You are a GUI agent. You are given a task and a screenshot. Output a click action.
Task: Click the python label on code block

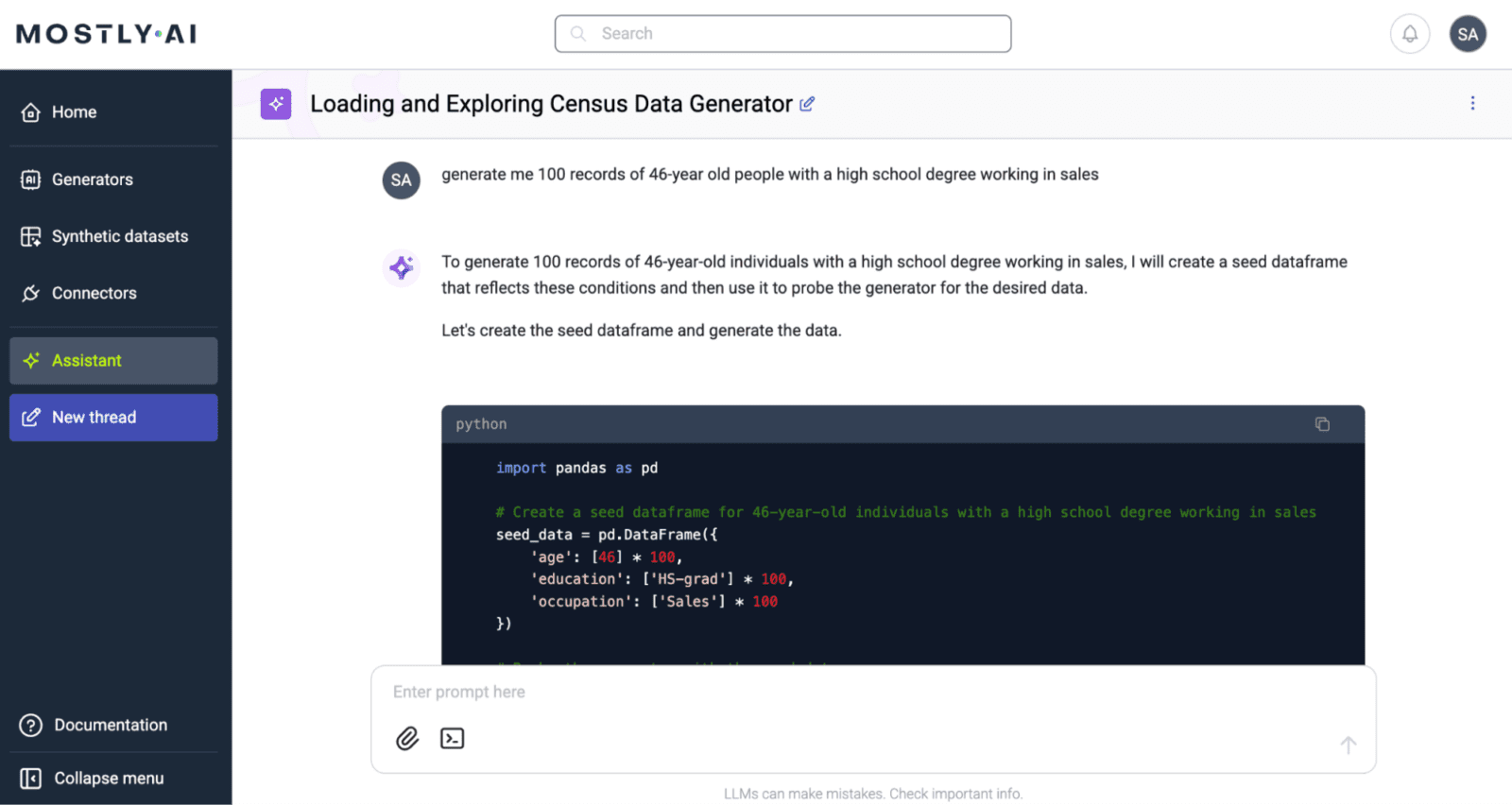click(x=481, y=424)
